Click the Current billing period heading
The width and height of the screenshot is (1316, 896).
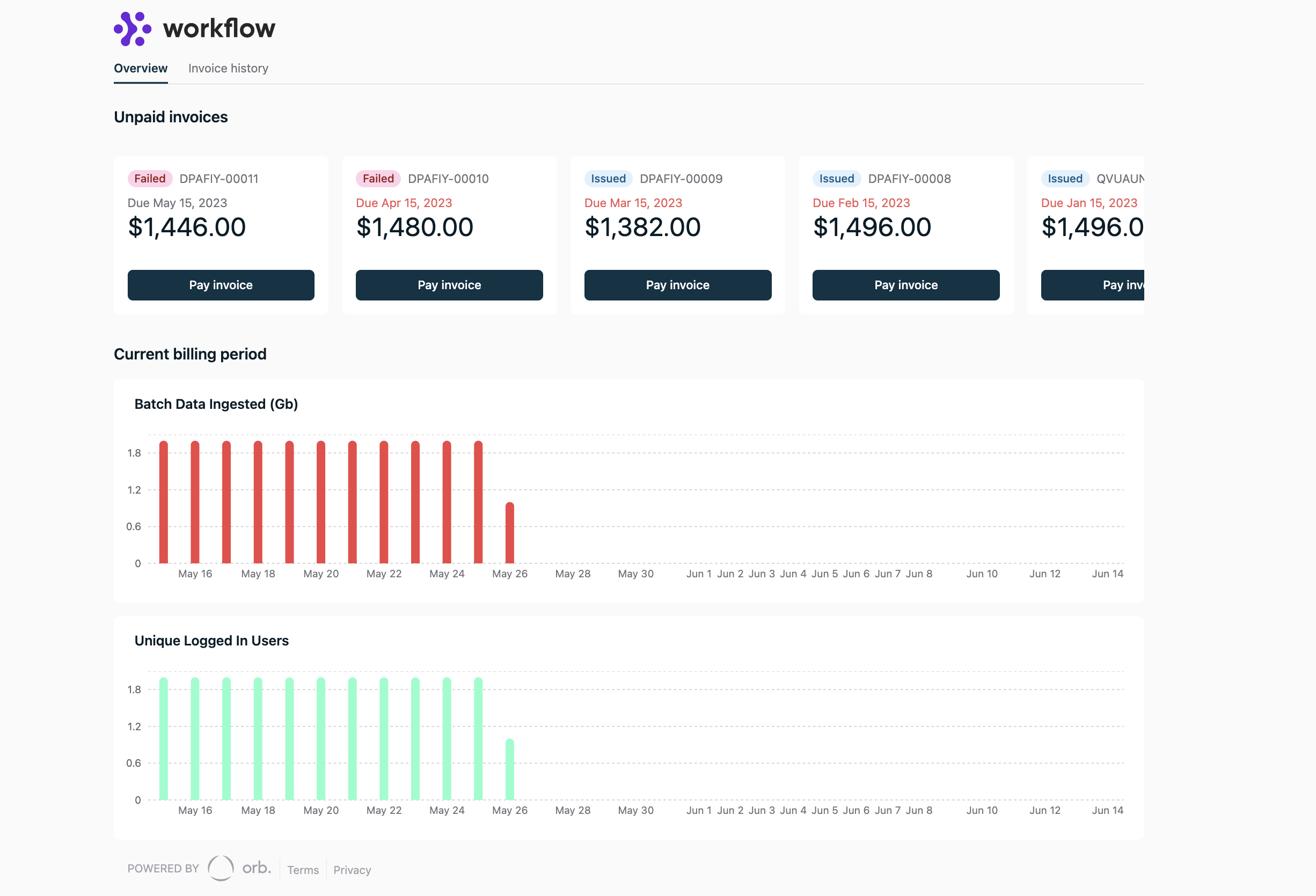coord(191,354)
